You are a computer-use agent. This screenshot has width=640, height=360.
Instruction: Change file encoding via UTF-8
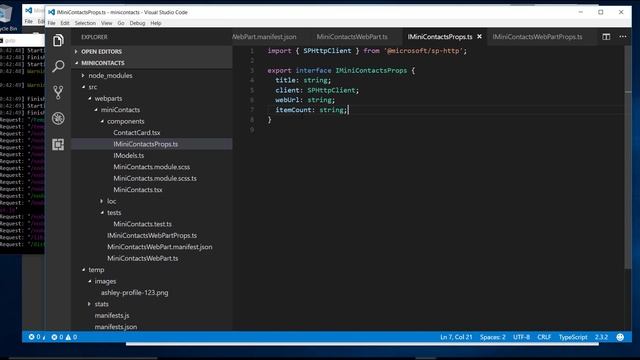[x=521, y=337]
